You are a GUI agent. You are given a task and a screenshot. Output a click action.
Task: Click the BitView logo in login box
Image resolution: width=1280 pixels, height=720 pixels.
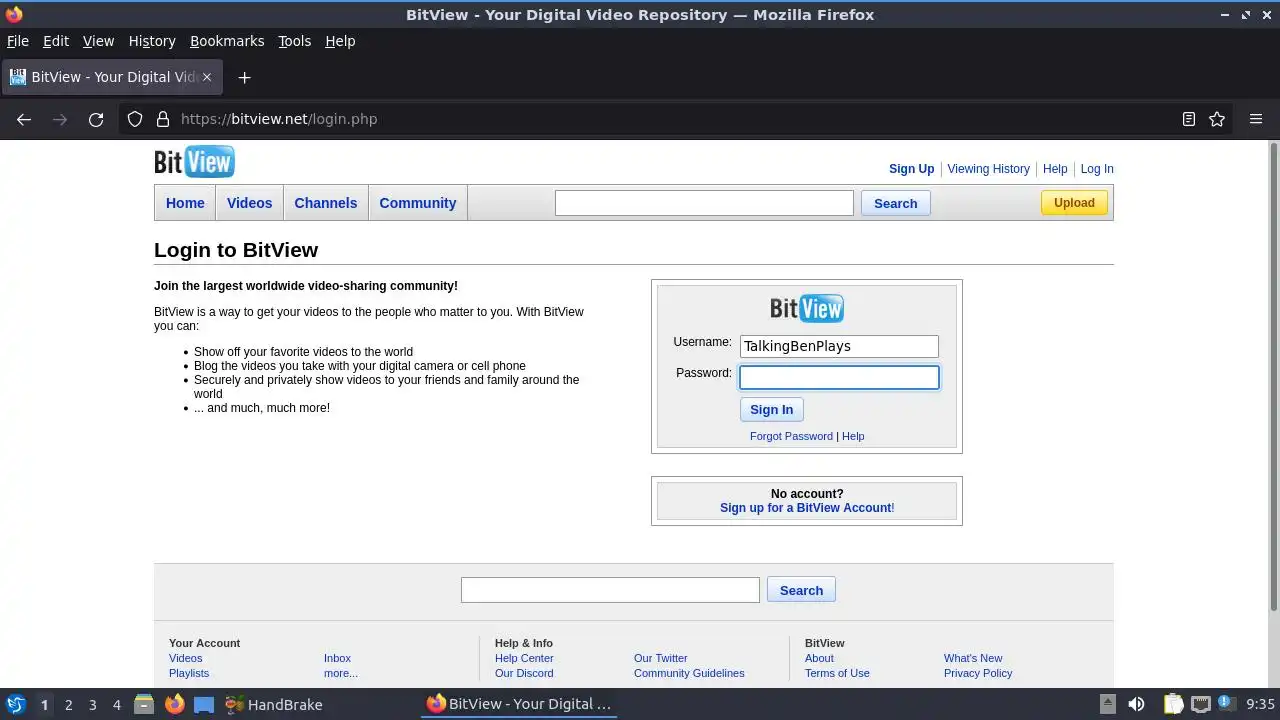coord(807,308)
